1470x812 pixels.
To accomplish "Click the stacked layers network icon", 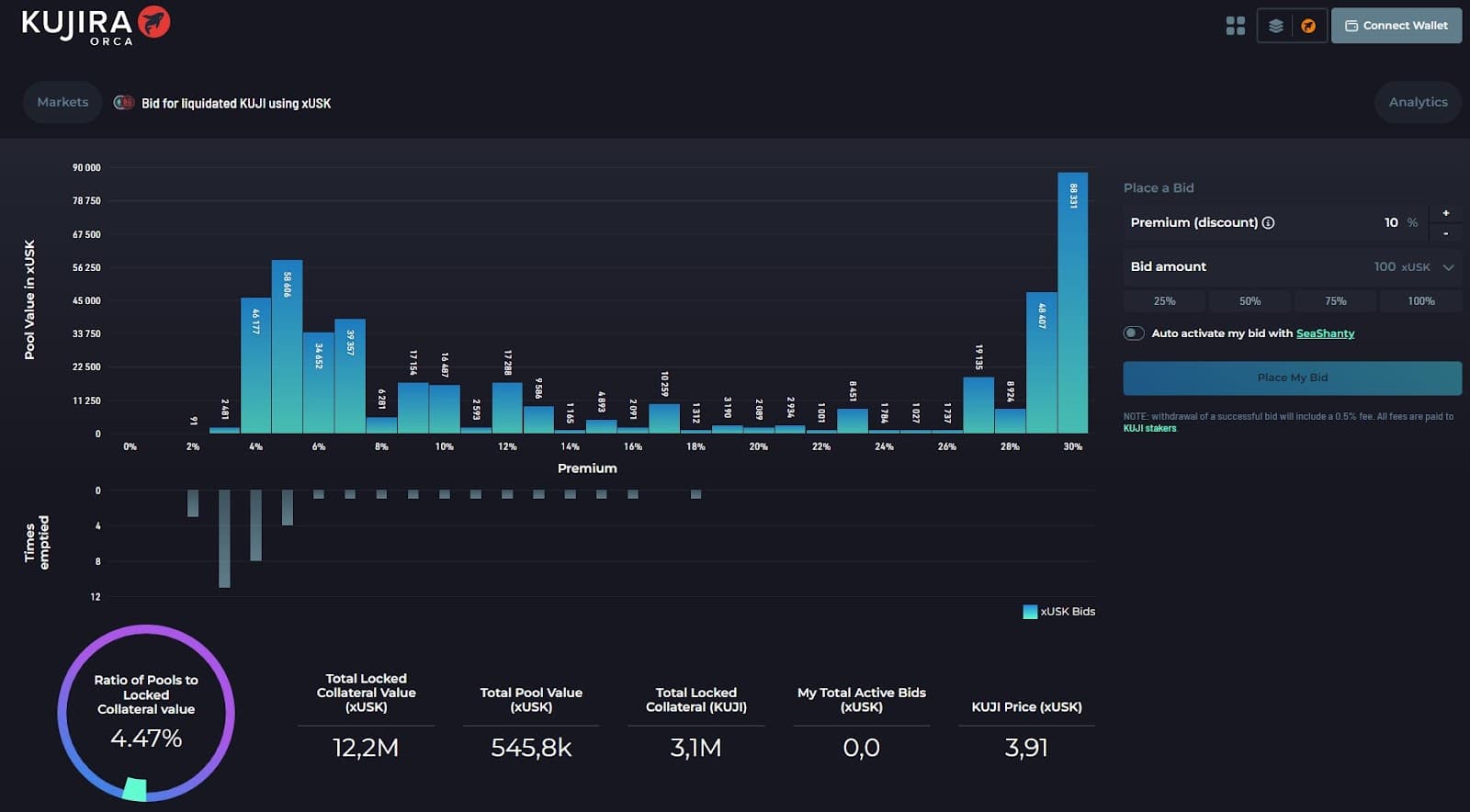I will tap(1275, 26).
